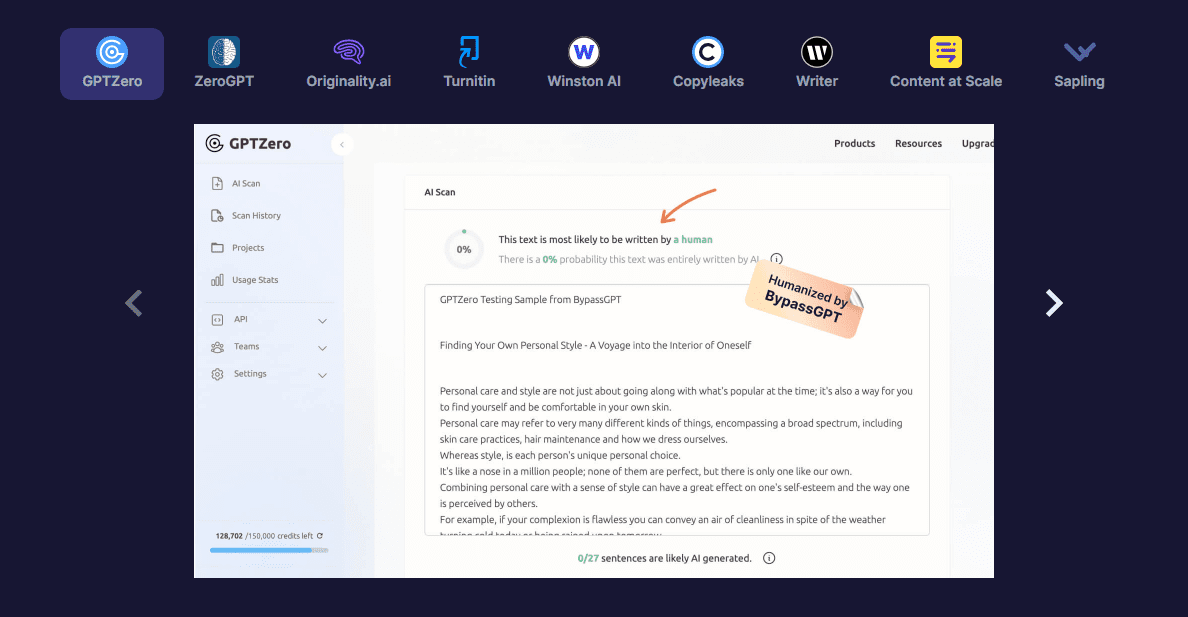Click the Content at Scale yellow icon

(946, 52)
